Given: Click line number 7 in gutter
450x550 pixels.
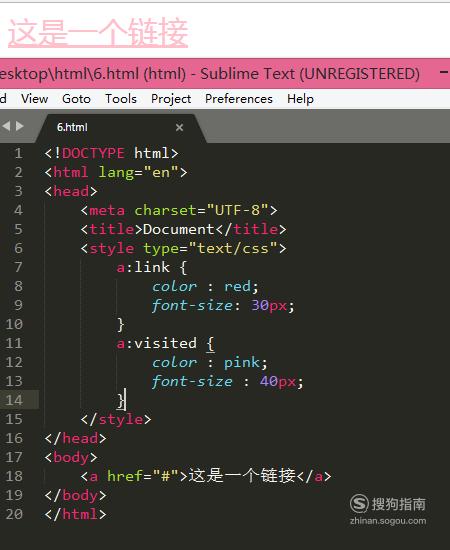Looking at the screenshot, I should click(18, 267).
